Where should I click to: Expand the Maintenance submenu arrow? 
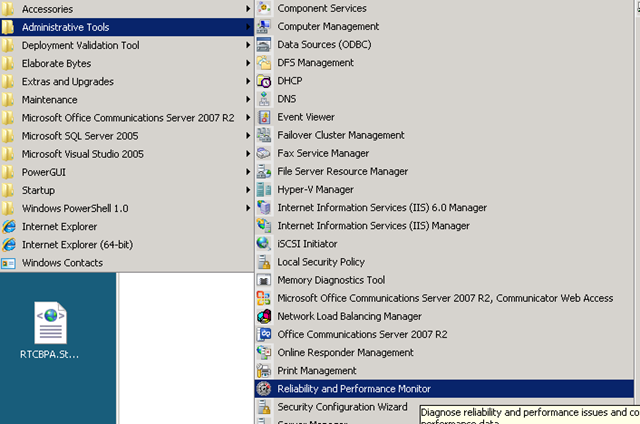click(x=248, y=99)
